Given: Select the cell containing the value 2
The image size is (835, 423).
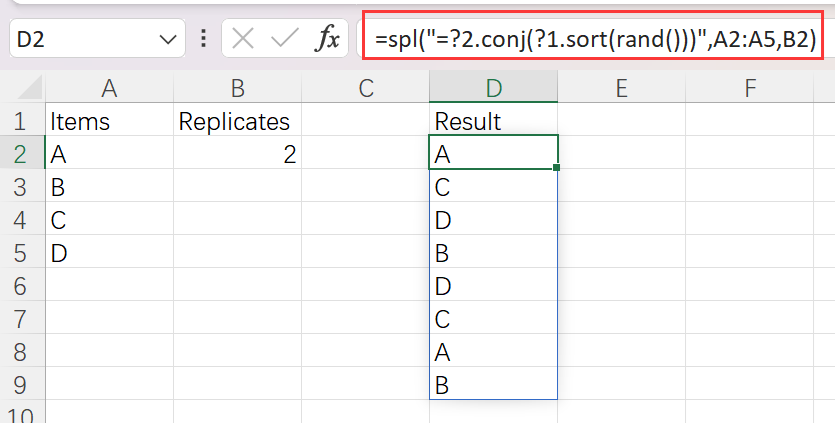Looking at the screenshot, I should point(237,155).
